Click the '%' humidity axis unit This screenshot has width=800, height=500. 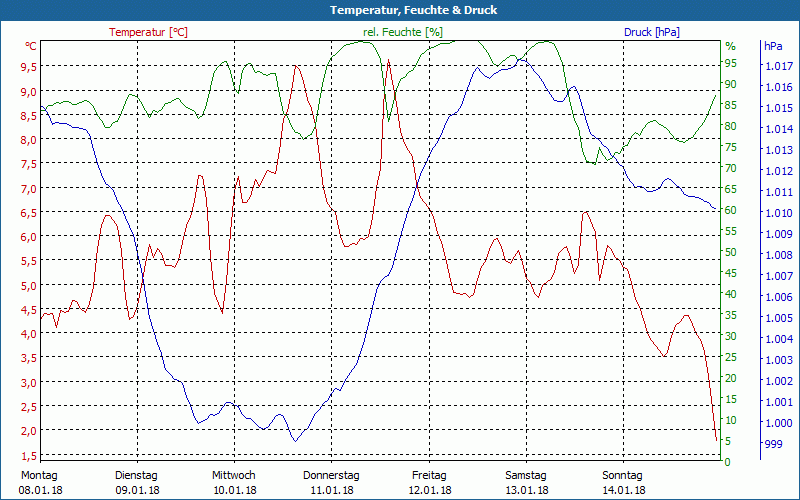(x=731, y=46)
